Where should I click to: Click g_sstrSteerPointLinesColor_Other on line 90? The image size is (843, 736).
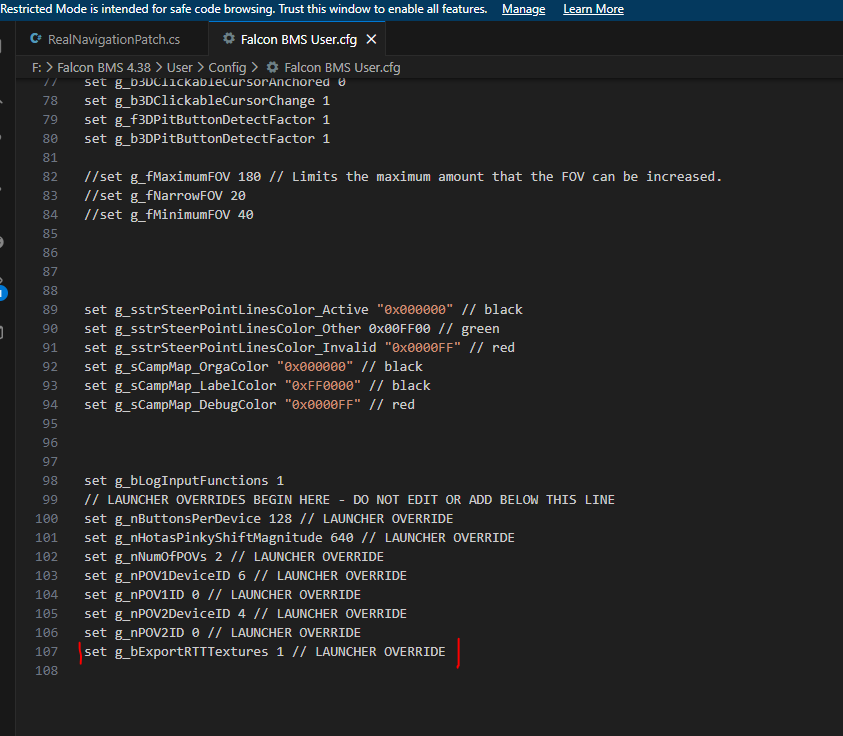238,329
